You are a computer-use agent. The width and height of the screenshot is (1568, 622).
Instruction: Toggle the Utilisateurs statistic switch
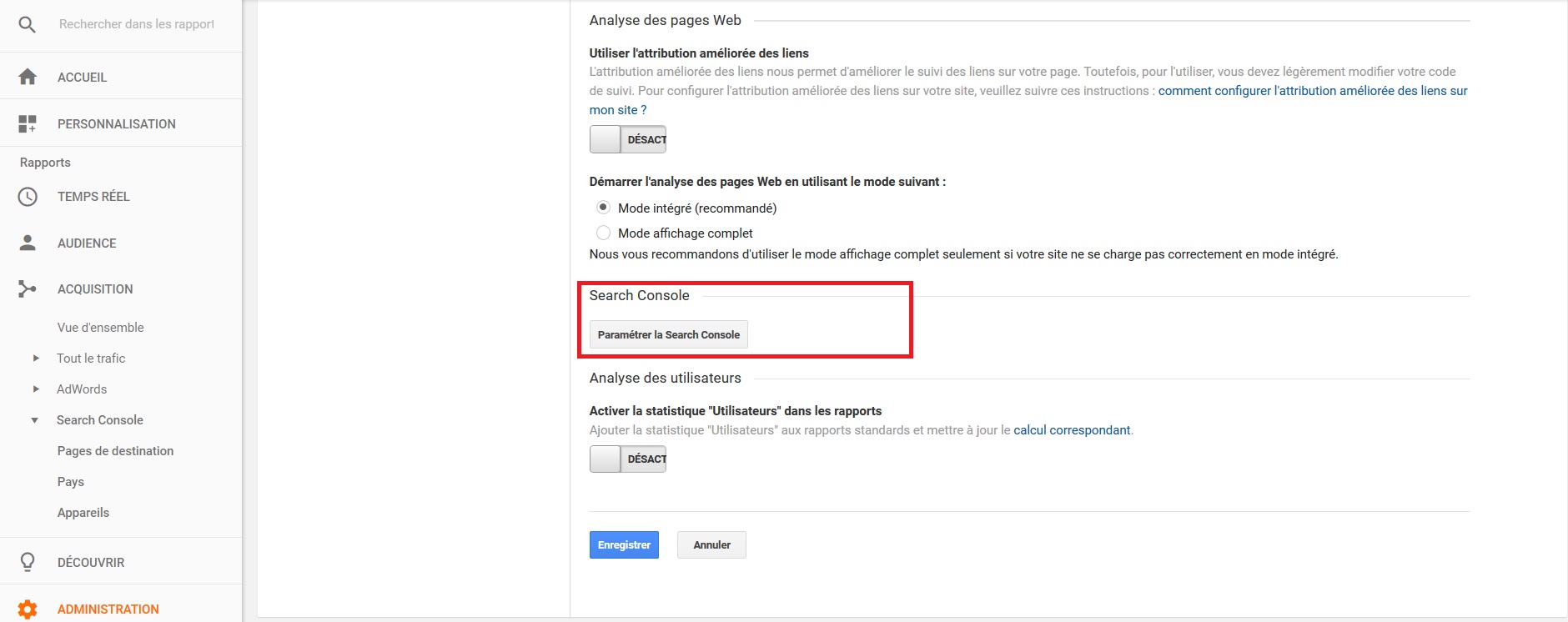point(628,459)
